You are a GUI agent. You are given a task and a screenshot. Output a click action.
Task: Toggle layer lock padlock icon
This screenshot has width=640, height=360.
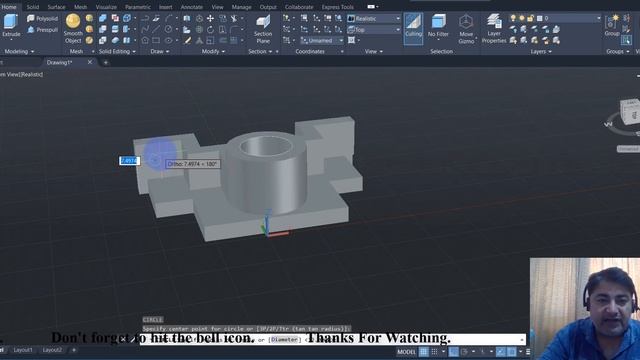pos(530,18)
